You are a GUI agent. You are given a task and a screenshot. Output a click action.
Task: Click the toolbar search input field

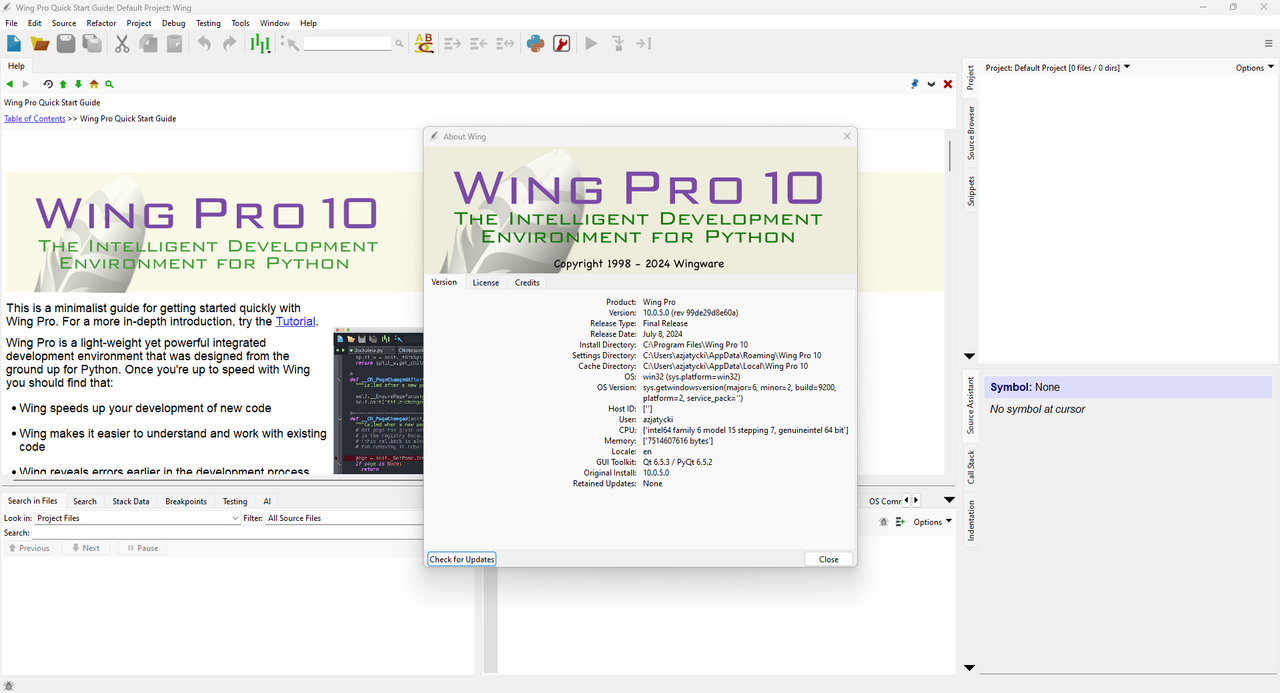pyautogui.click(x=347, y=44)
